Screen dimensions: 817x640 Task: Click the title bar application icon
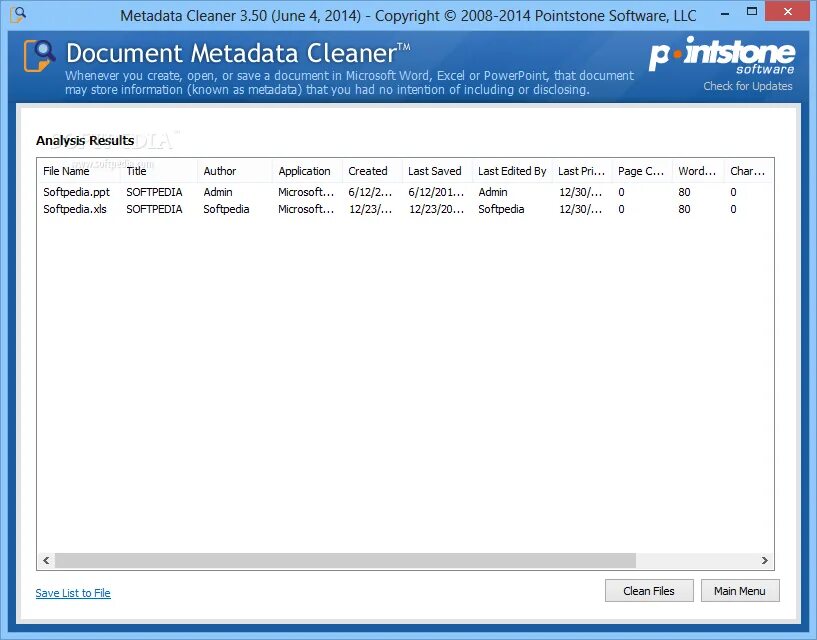pyautogui.click(x=18, y=14)
